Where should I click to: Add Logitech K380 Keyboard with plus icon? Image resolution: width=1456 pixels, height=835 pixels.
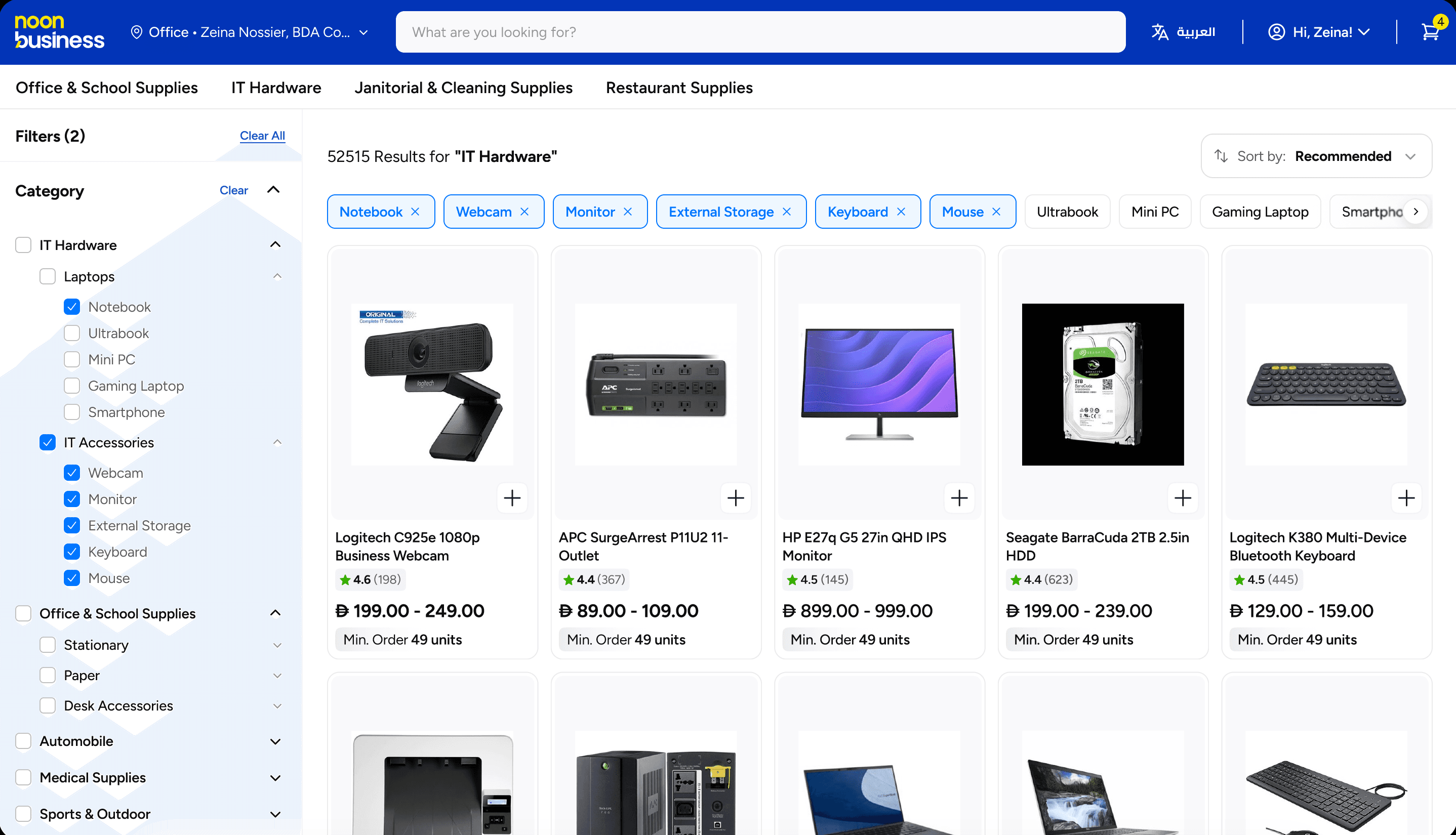coord(1406,498)
